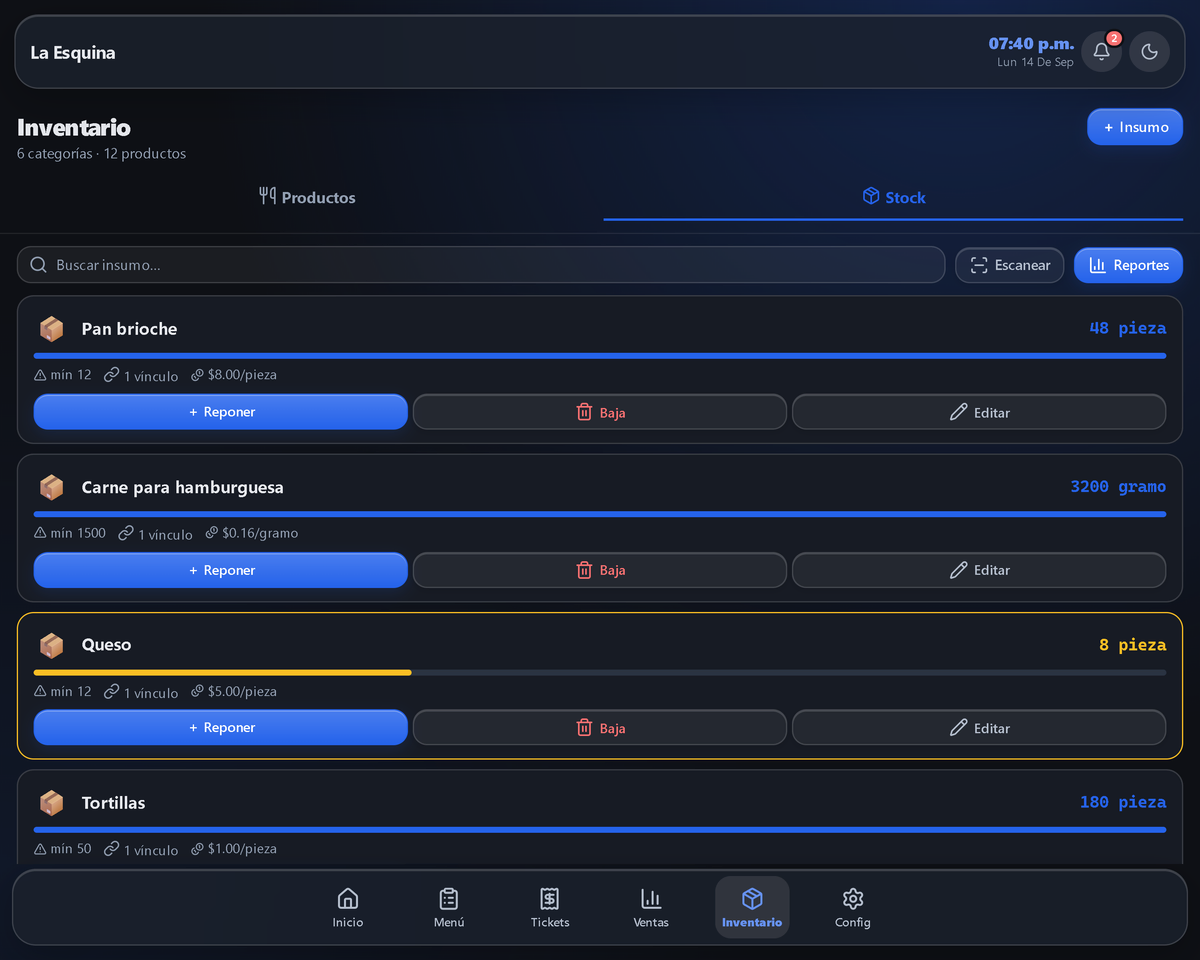Image resolution: width=1200 pixels, height=960 pixels.
Task: Register Baja for Carne para hamburguesa
Action: pyautogui.click(x=600, y=570)
